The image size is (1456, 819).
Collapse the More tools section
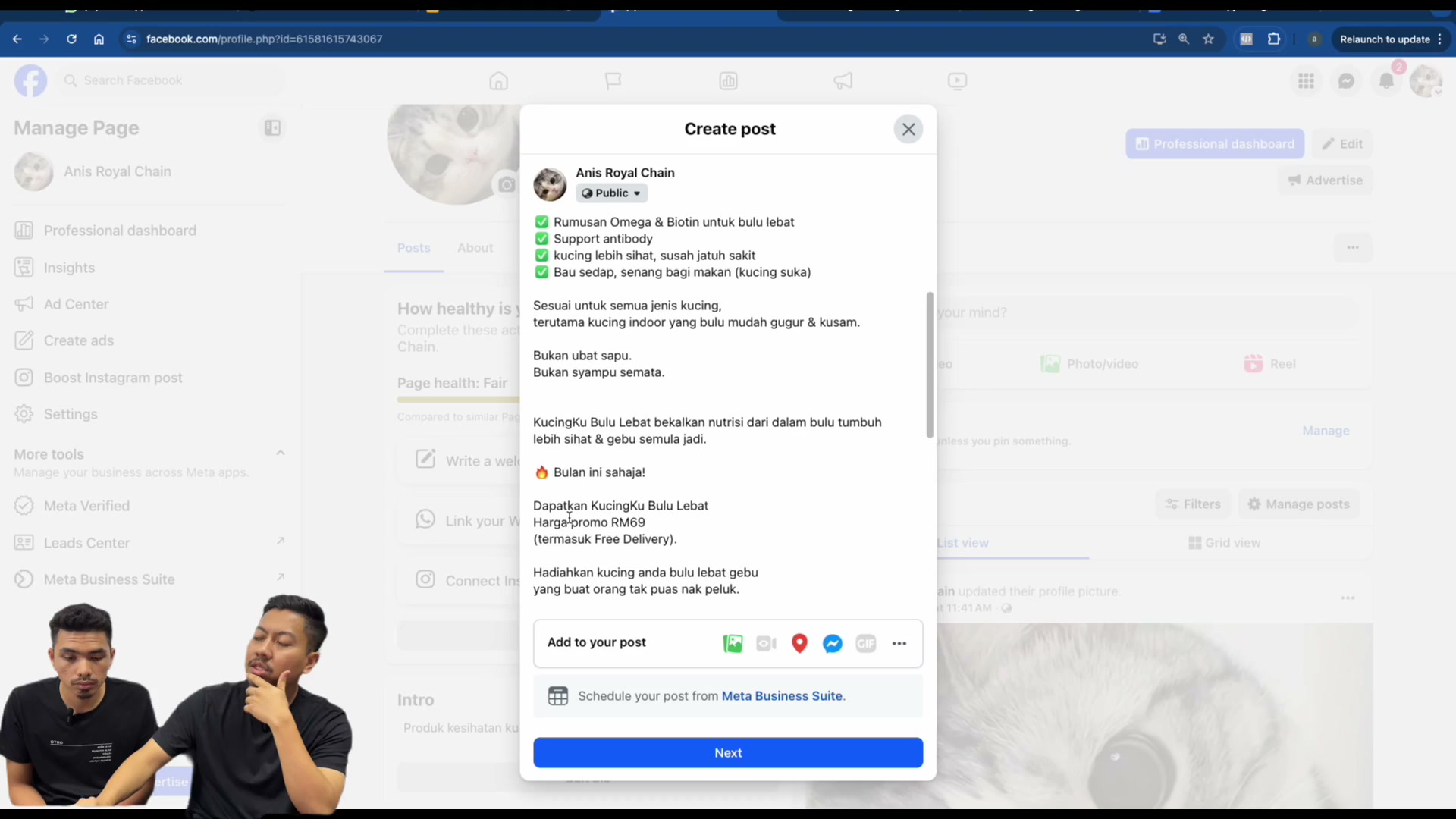point(281,453)
